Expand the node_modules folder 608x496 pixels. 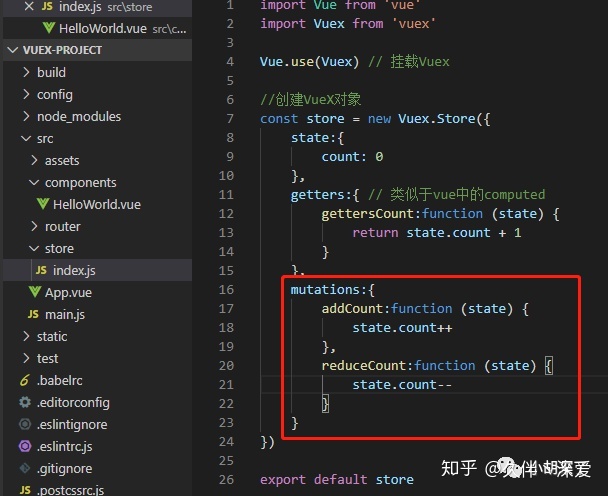[x=26, y=116]
